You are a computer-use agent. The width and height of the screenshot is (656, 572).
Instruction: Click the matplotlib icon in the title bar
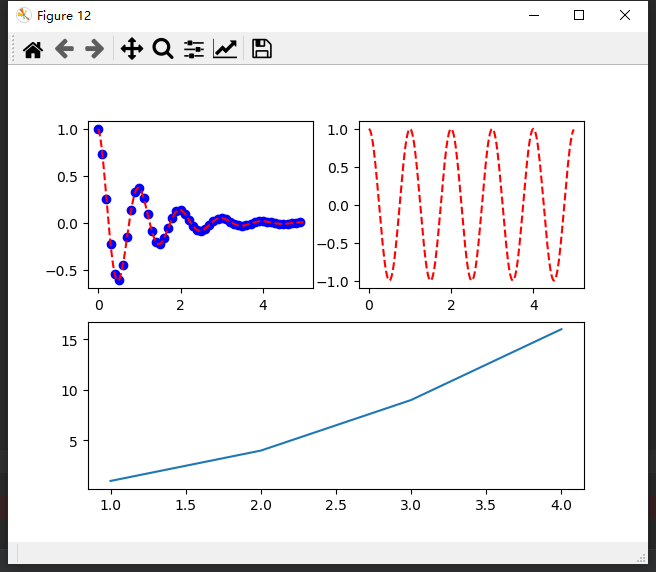pyautogui.click(x=23, y=15)
